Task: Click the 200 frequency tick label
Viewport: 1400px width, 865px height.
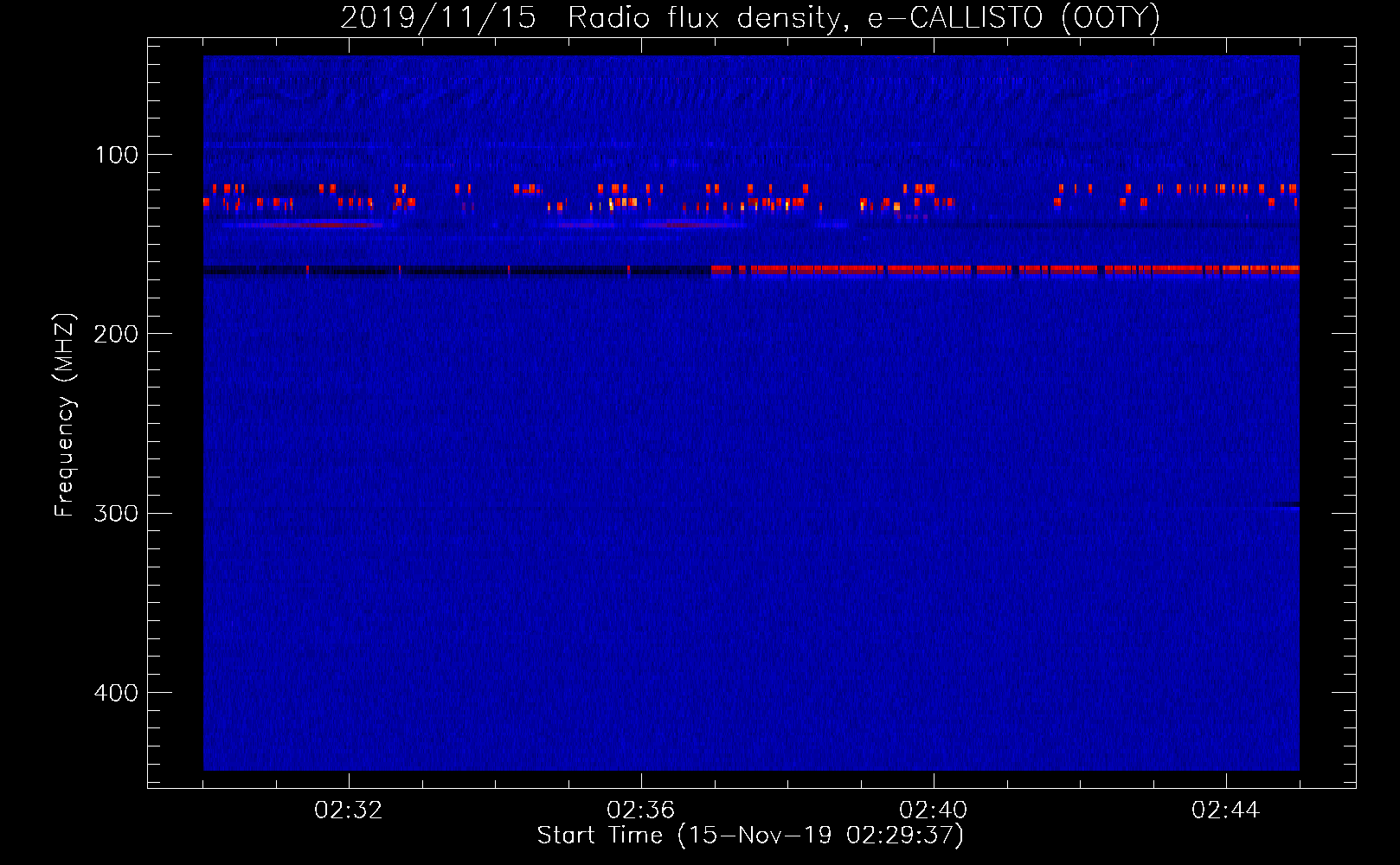Action: pos(116,334)
